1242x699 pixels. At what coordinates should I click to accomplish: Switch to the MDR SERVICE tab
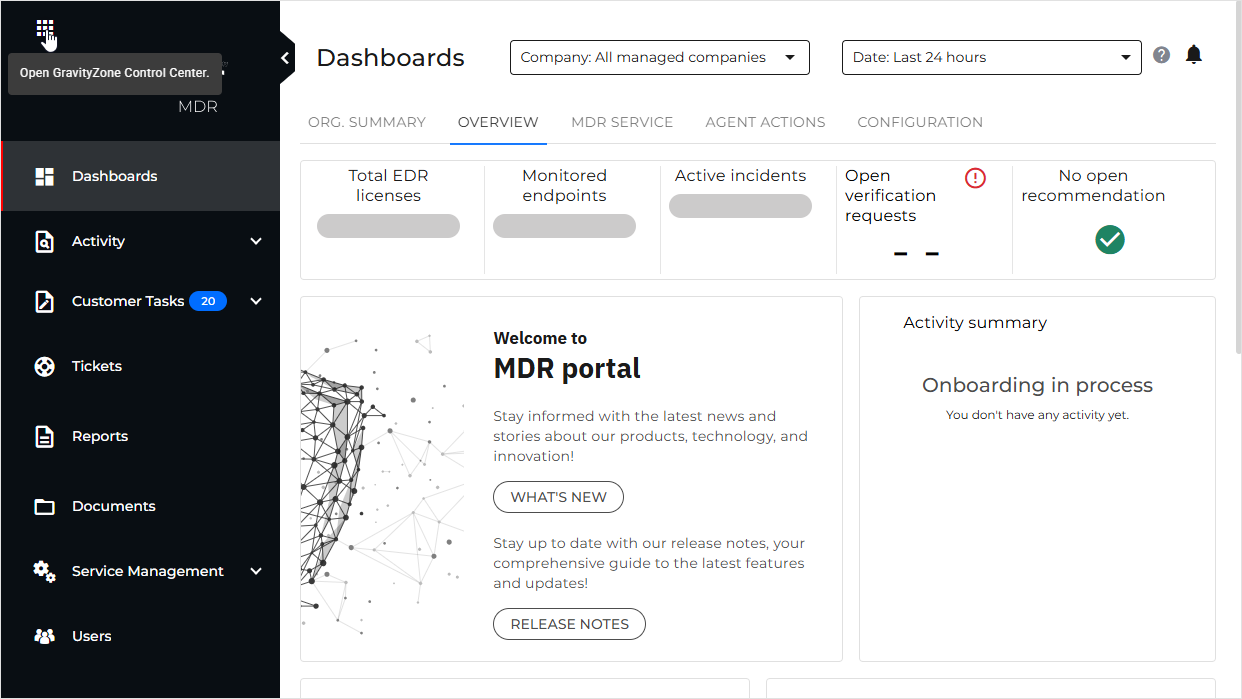point(621,123)
